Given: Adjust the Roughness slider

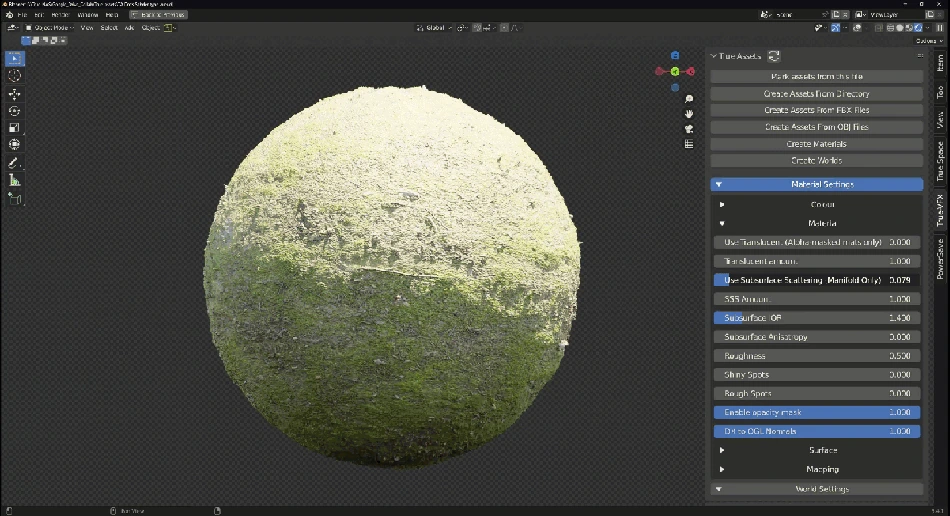Looking at the screenshot, I should (815, 355).
